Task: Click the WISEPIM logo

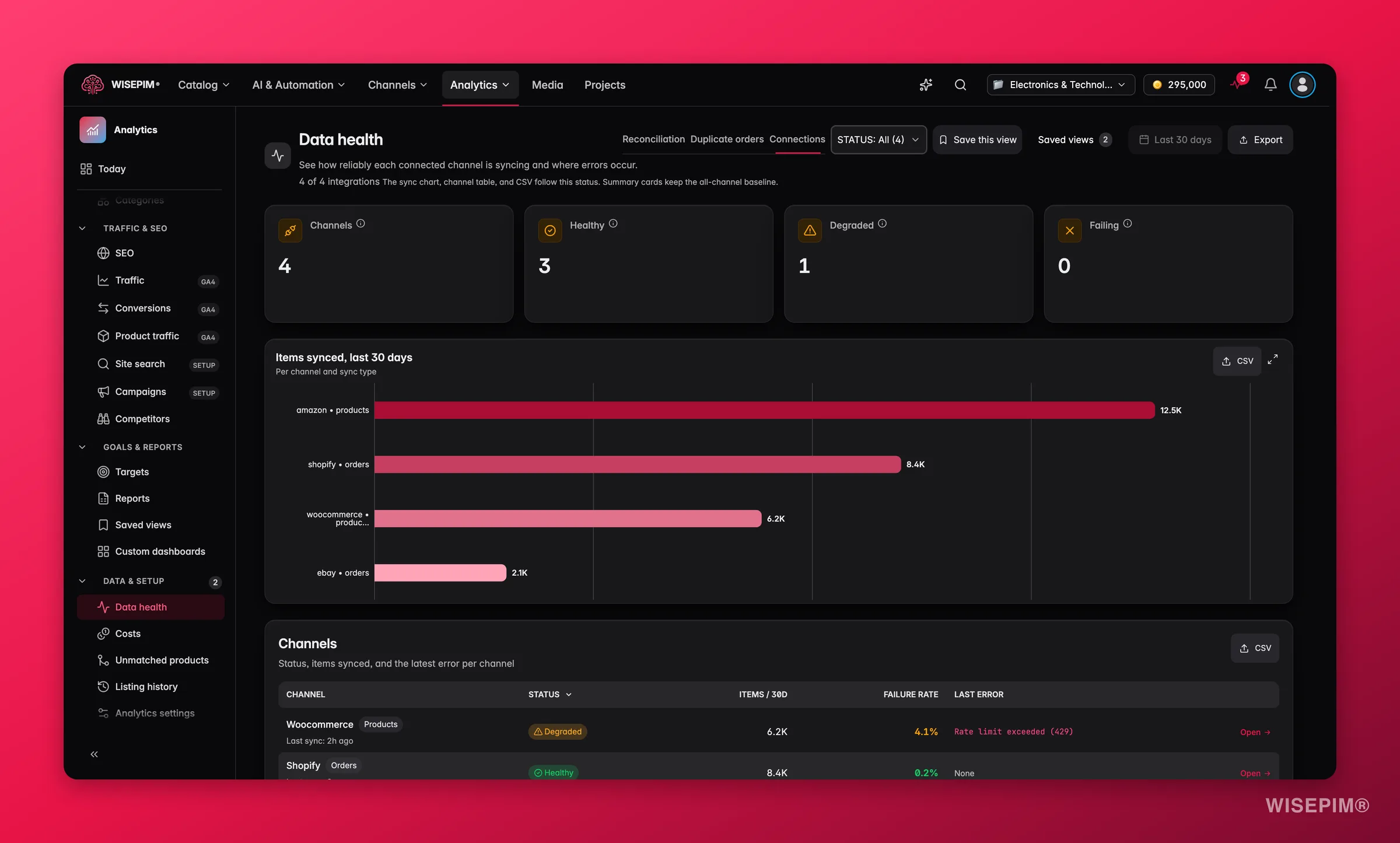Action: point(120,85)
